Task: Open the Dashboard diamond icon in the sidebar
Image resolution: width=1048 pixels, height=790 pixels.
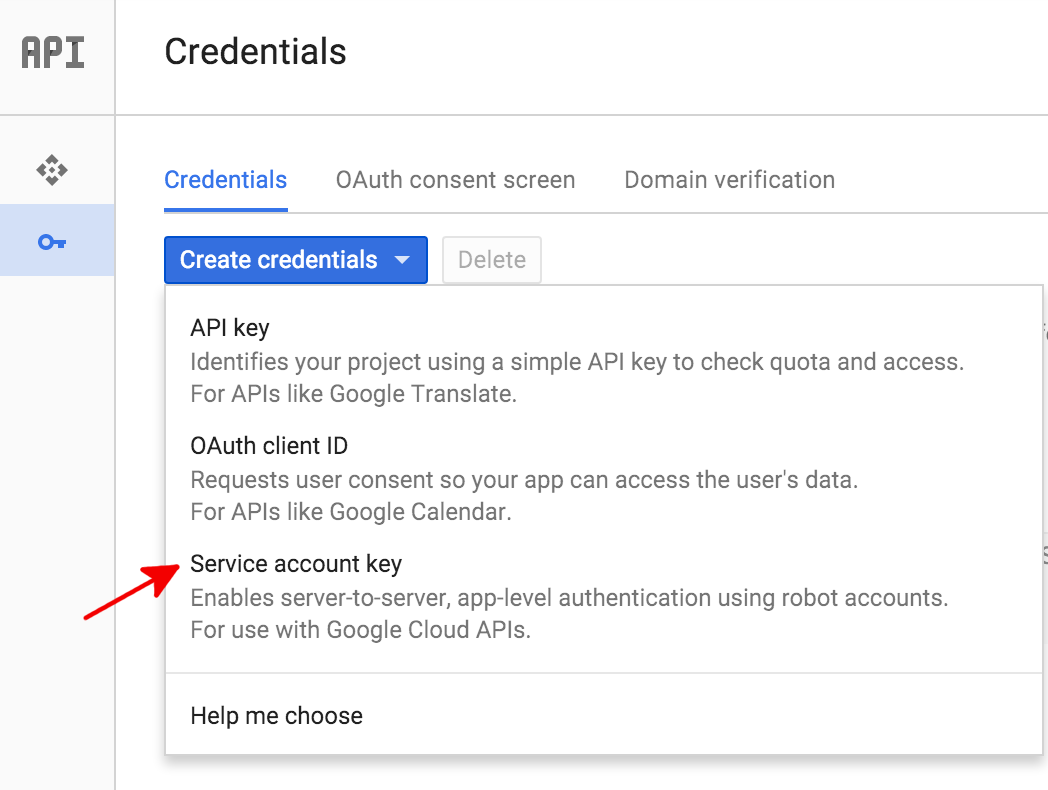Action: [x=52, y=170]
